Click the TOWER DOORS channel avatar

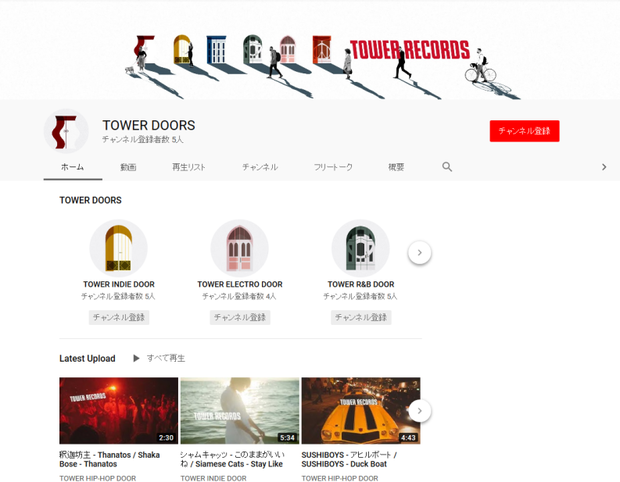pos(66,131)
